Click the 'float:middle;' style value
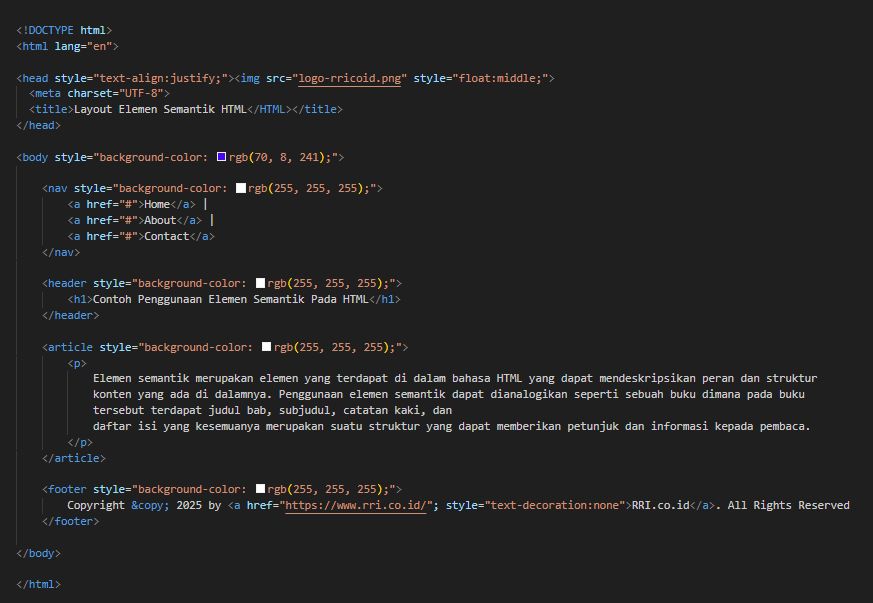Screen dimensions: 873x603 pyautogui.click(x=499, y=78)
